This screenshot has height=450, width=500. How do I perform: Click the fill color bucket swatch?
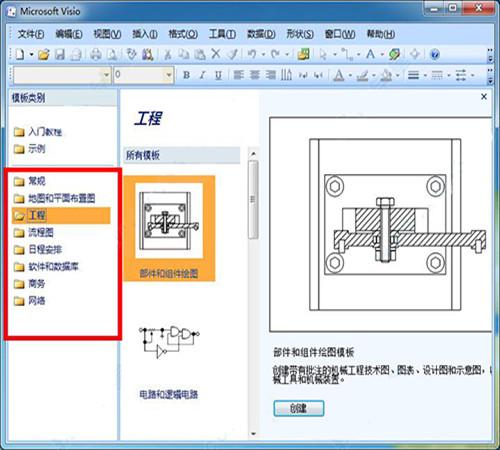coord(386,76)
